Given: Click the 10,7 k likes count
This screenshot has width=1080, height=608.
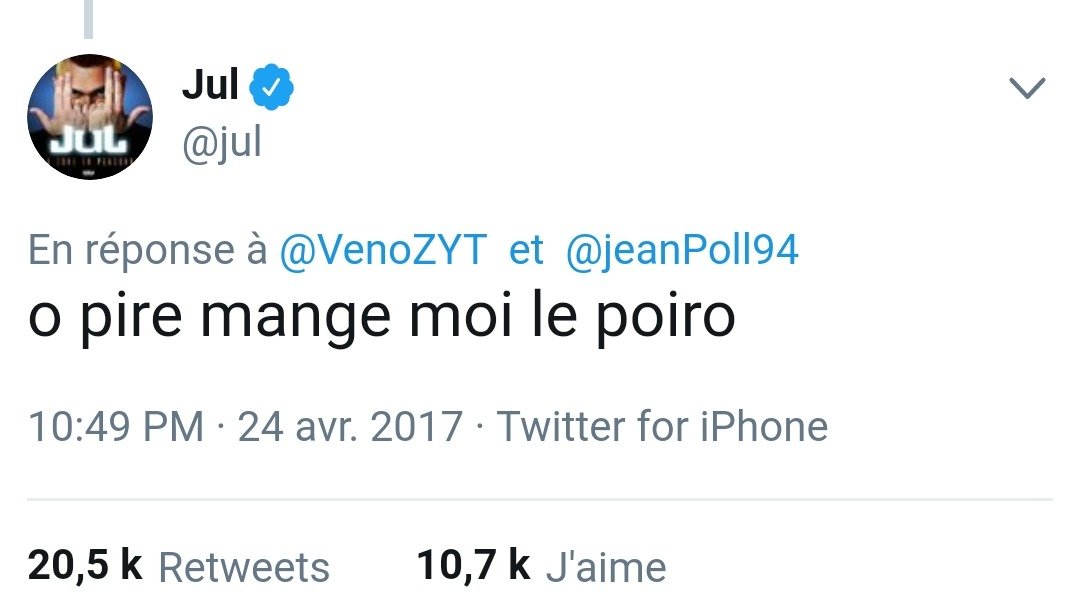Looking at the screenshot, I should tap(472, 566).
